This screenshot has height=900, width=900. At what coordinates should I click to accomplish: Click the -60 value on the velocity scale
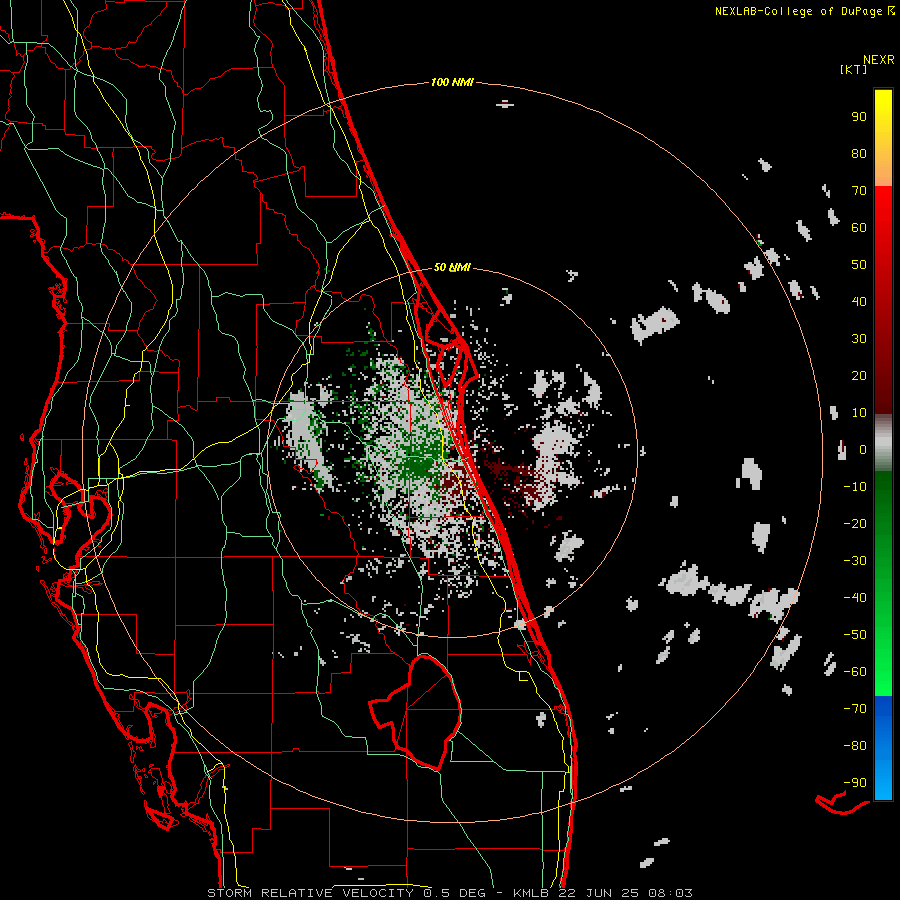(855, 672)
